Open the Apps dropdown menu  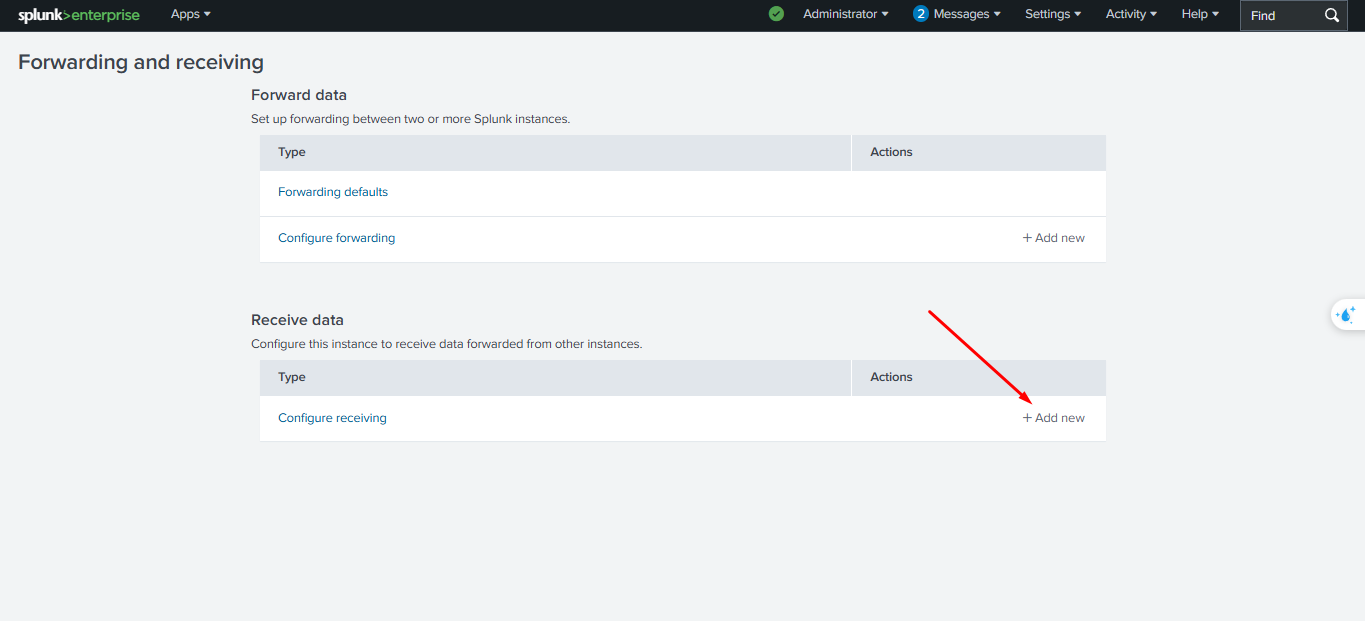tap(190, 14)
